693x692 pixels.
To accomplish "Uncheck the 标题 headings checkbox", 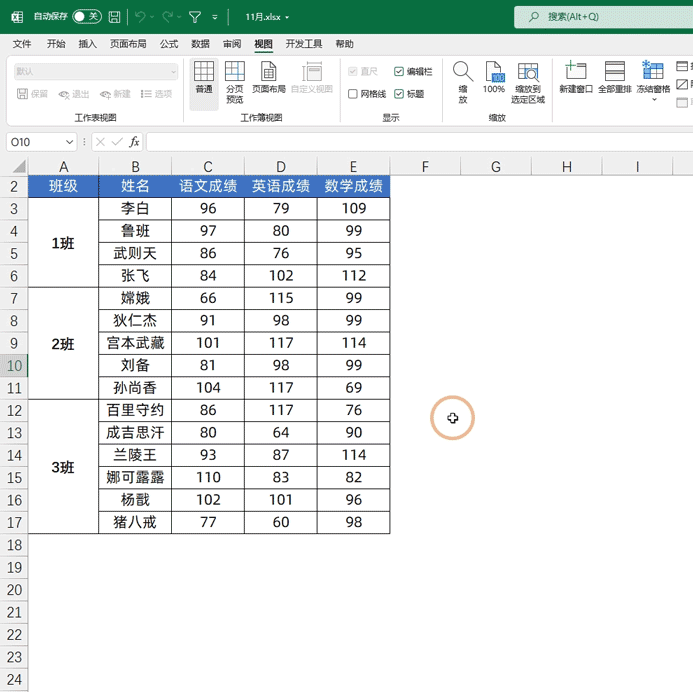I will pos(400,94).
